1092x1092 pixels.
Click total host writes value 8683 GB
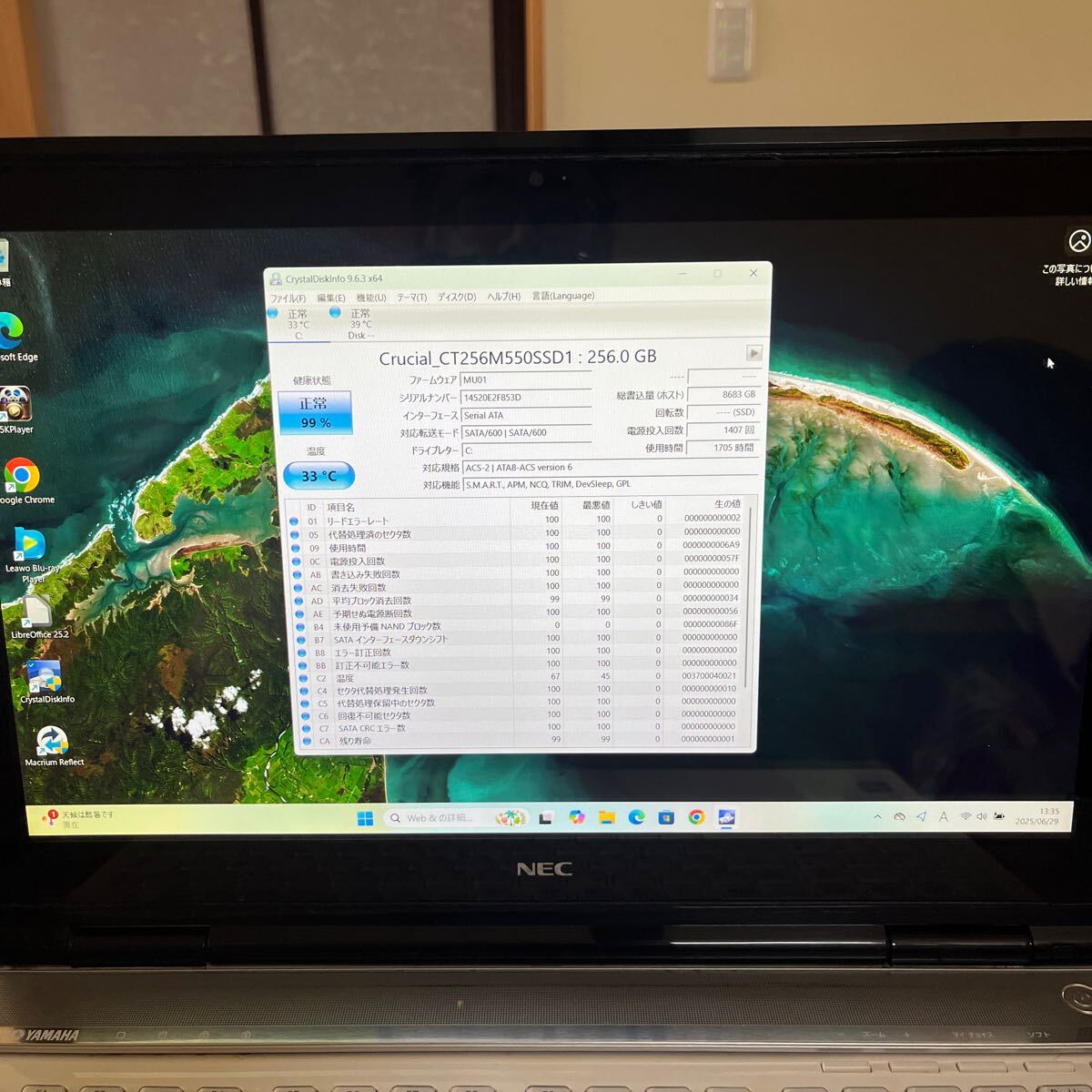pyautogui.click(x=723, y=395)
